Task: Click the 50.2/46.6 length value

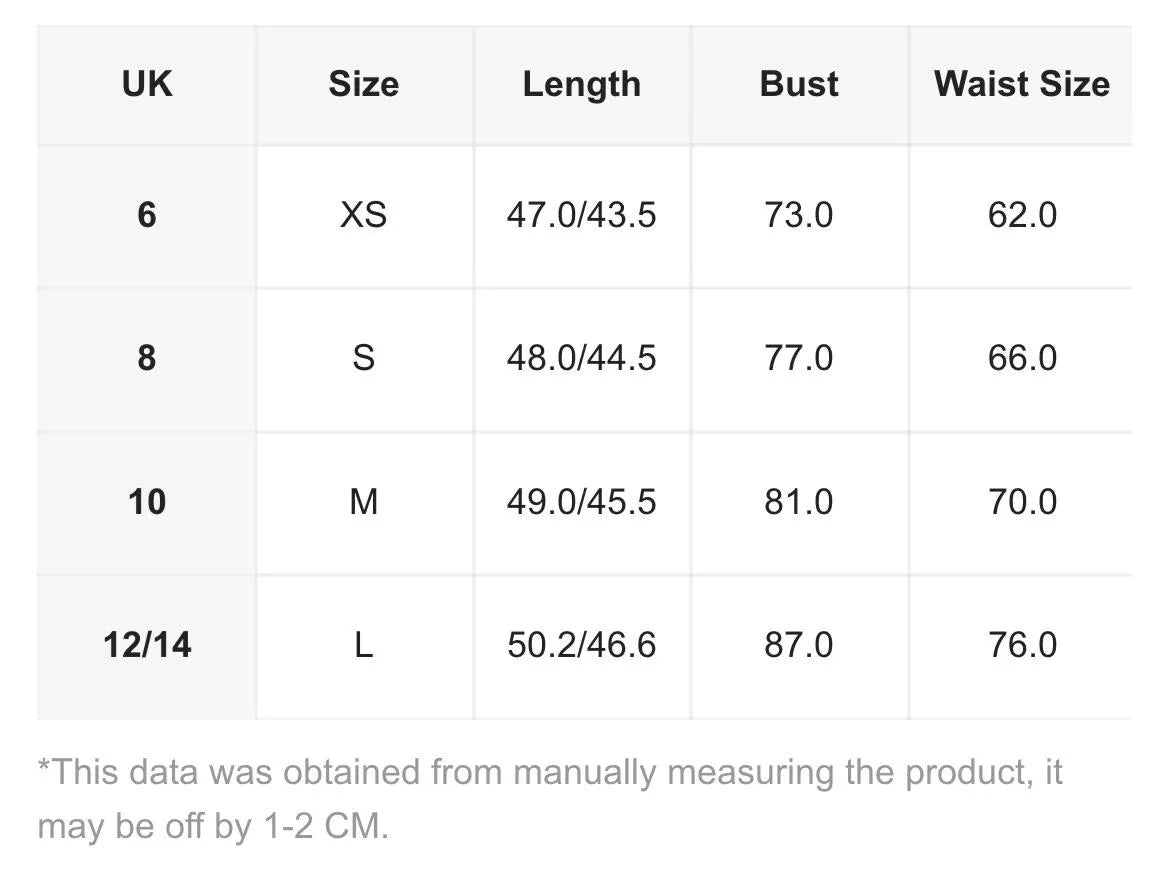Action: [581, 645]
